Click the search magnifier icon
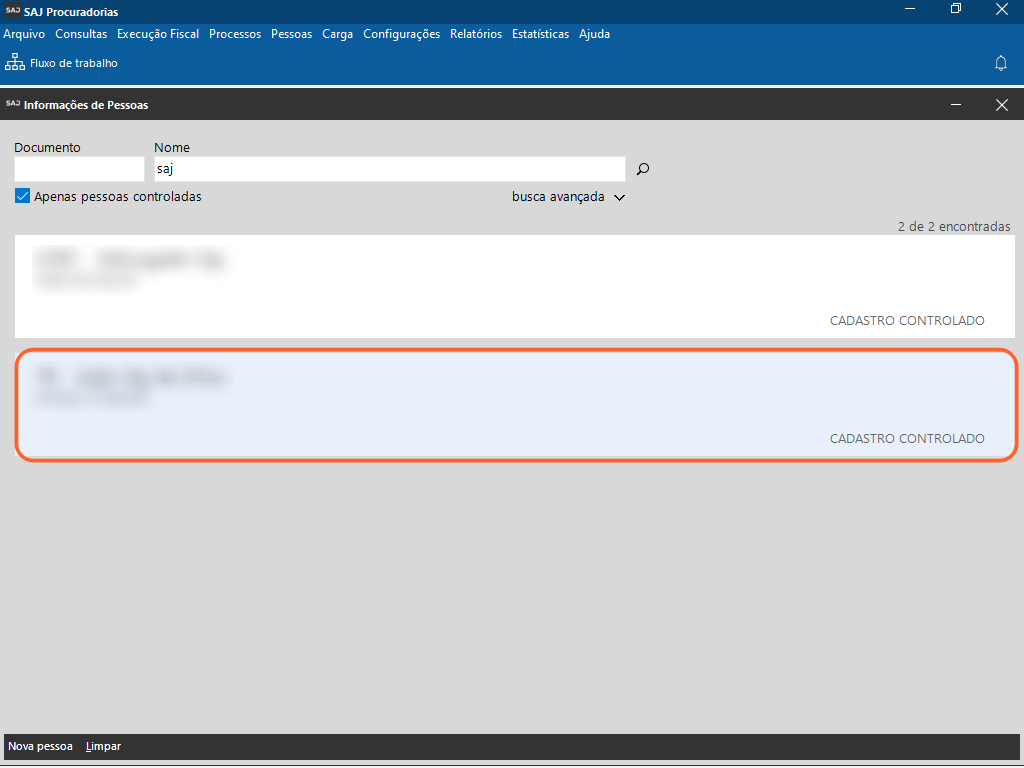This screenshot has width=1024, height=768. (x=643, y=169)
